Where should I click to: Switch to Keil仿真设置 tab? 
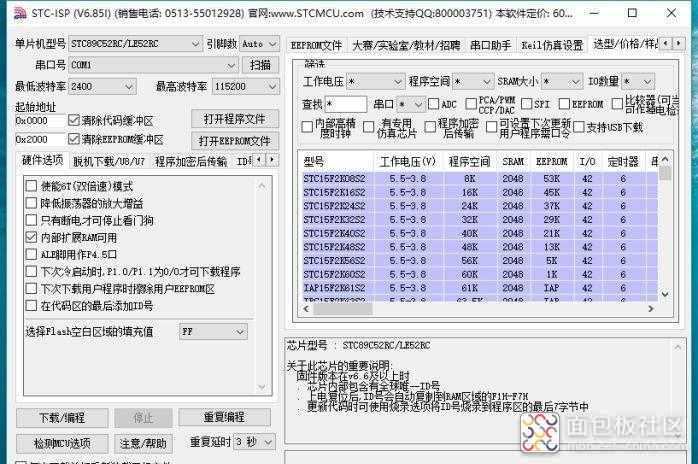click(x=552, y=45)
